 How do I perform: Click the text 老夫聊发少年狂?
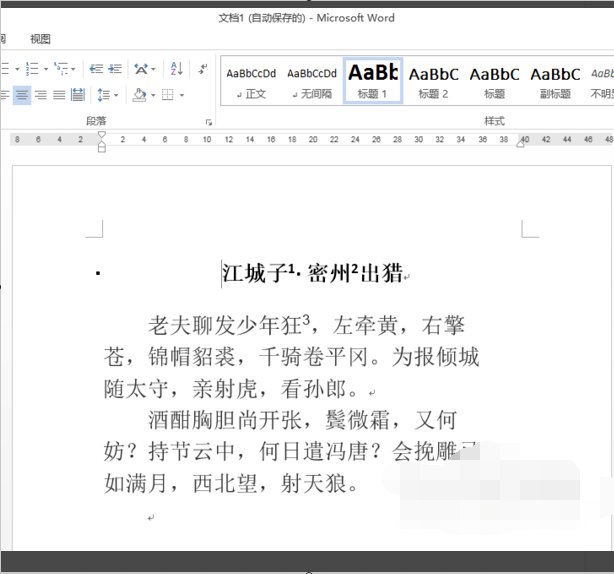click(224, 326)
